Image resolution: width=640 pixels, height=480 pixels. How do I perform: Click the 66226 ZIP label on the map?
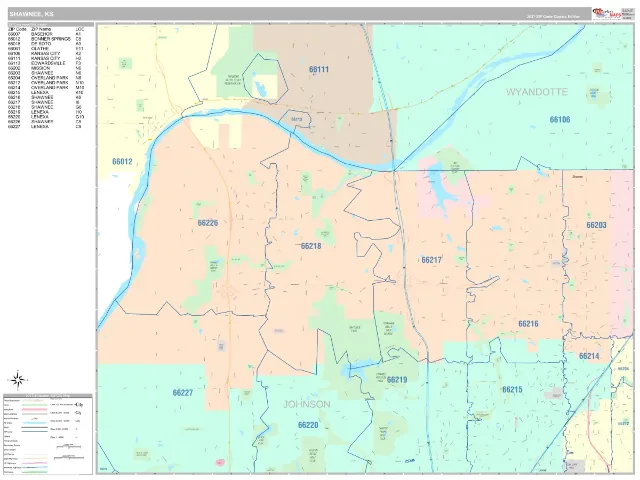[x=207, y=223]
